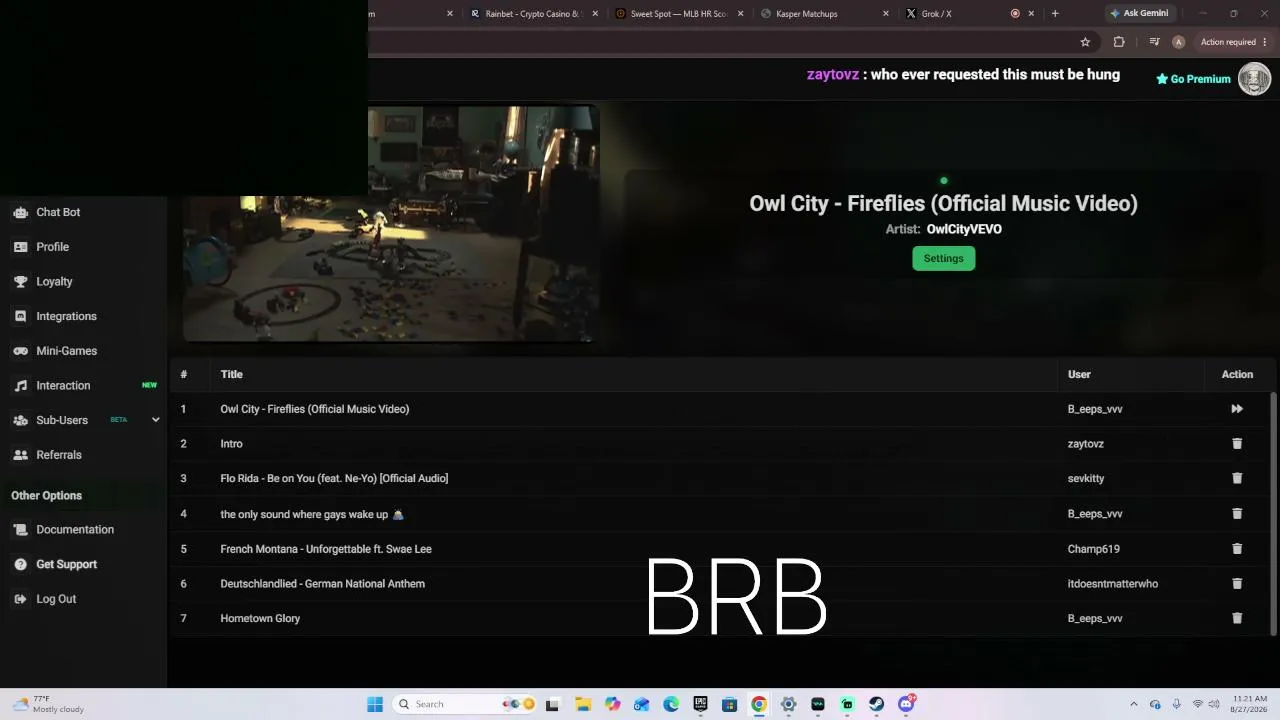Open Windows Settings gear from the taskbar
The width and height of the screenshot is (1280, 720).
tap(788, 704)
